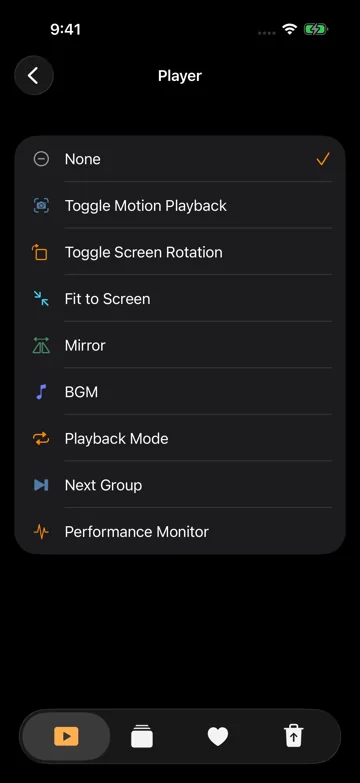Tap the back arrow button
Screen dimensions: 360x783
tap(34, 75)
